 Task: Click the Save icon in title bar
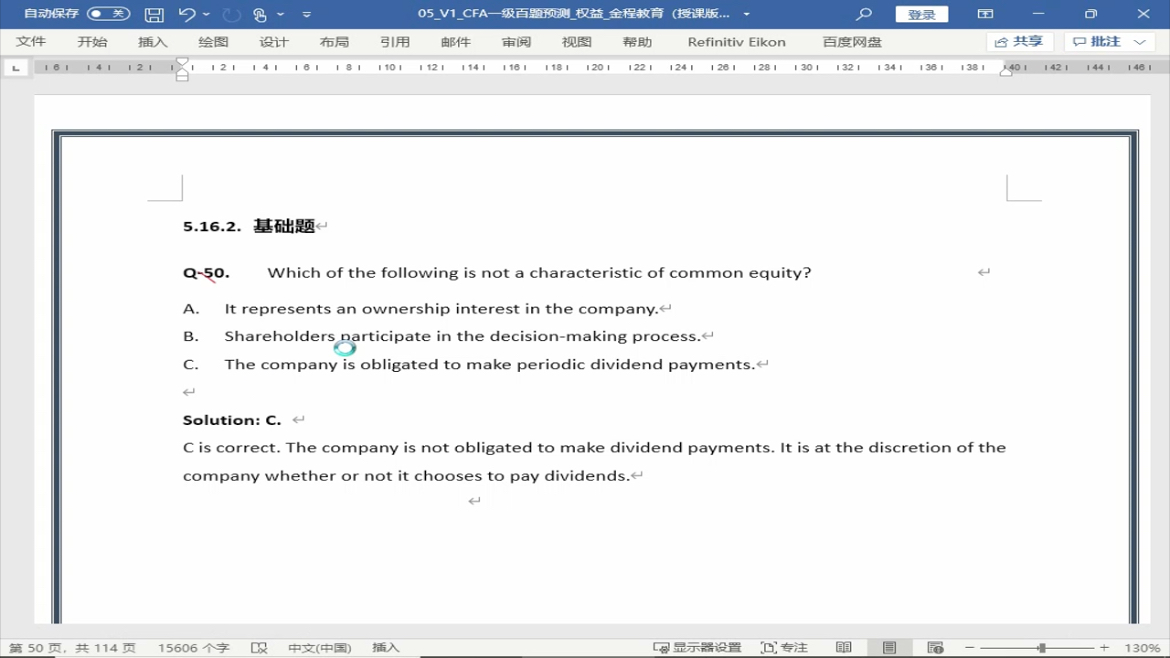[x=154, y=14]
